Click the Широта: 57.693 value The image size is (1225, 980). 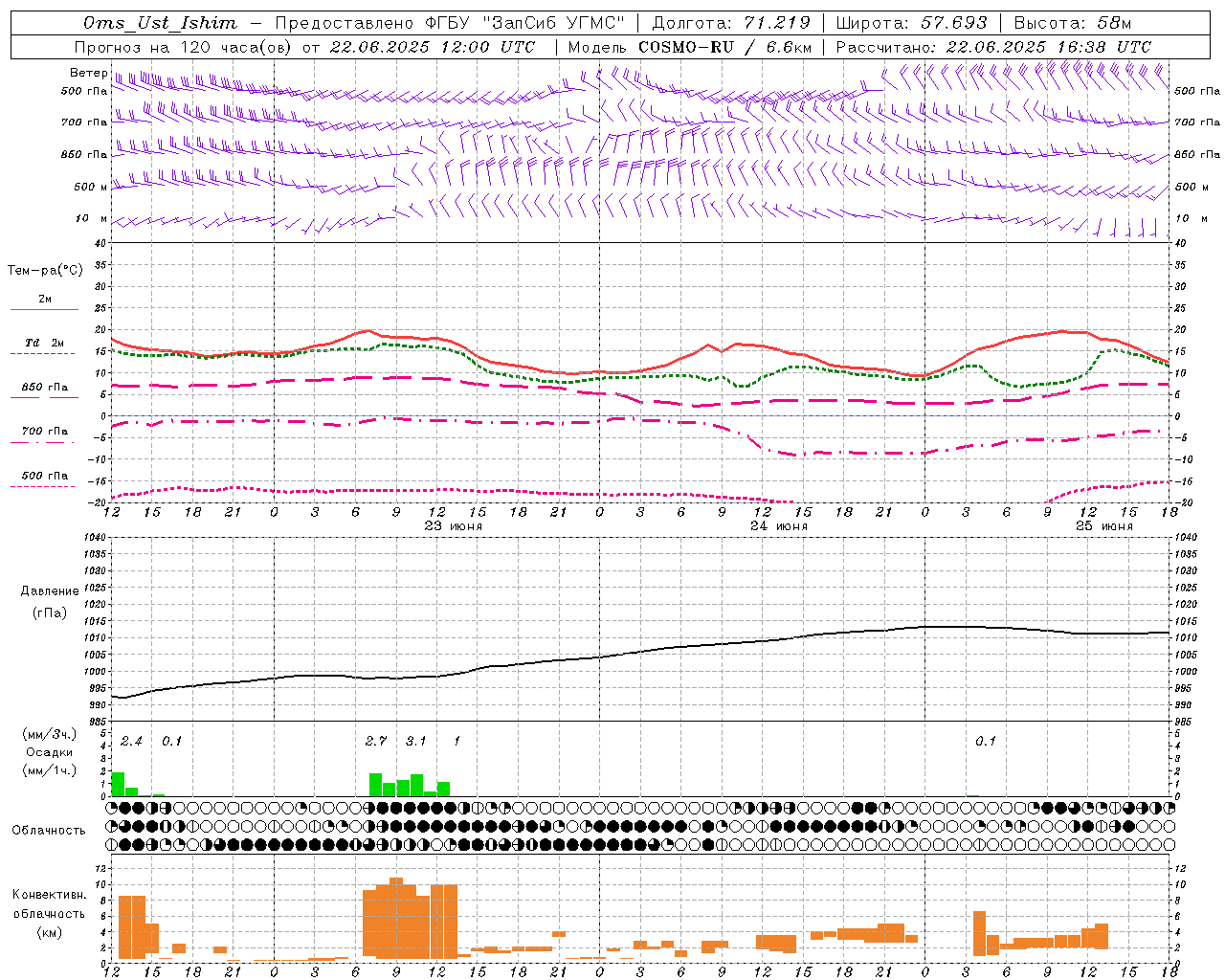coord(912,23)
